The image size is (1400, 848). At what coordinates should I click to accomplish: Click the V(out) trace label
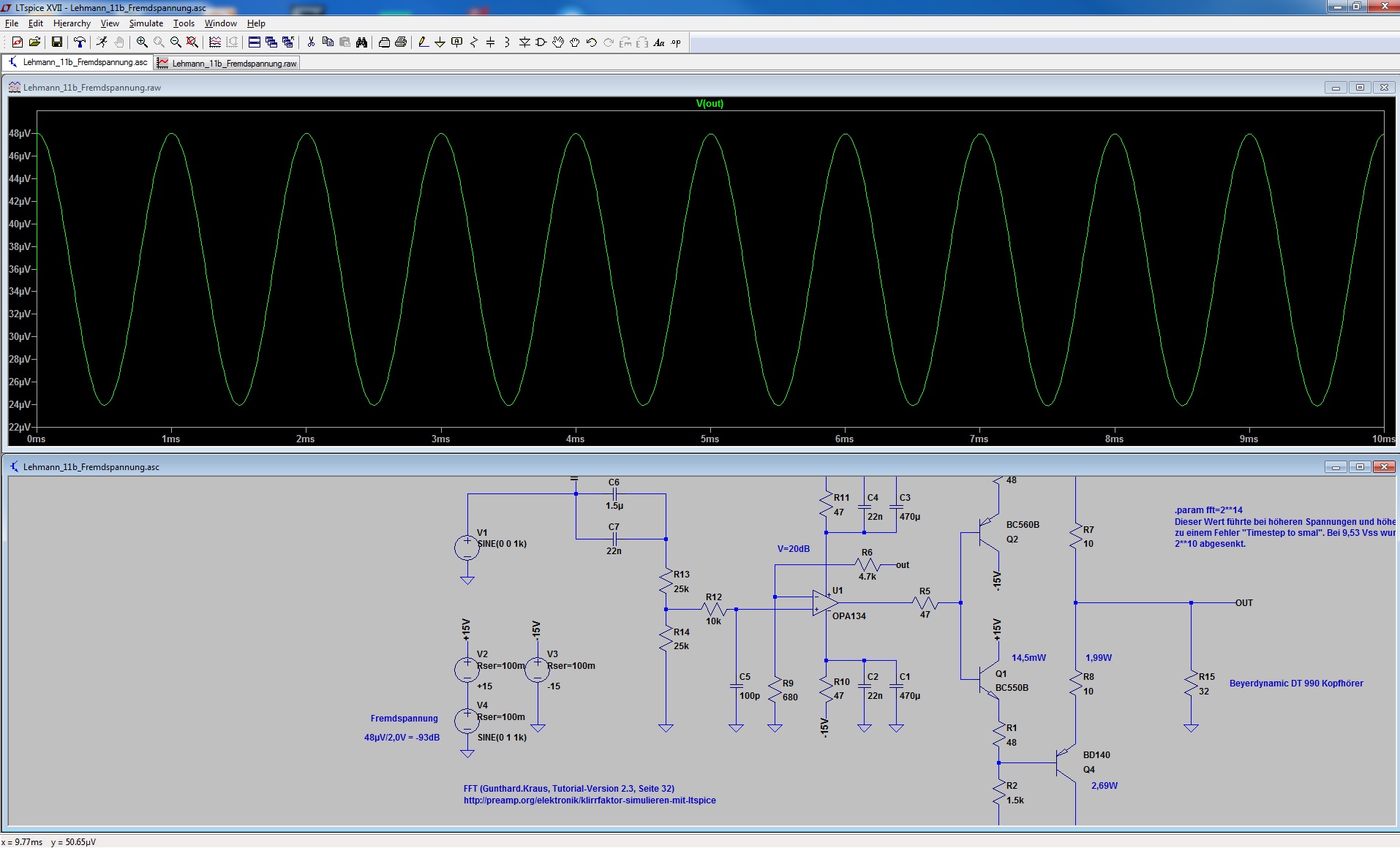710,104
